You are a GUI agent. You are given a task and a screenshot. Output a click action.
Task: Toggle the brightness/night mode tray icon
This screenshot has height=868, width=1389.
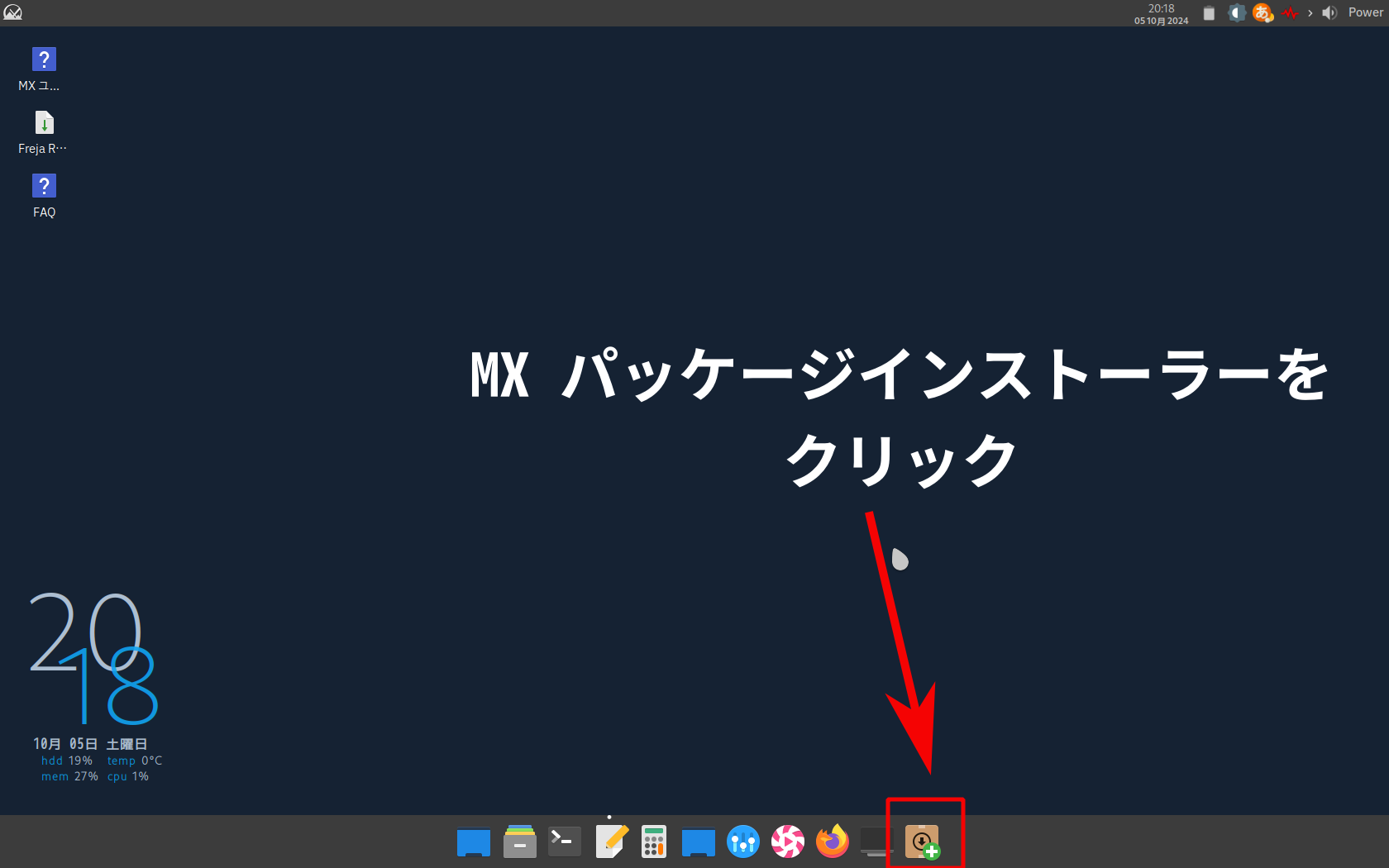[x=1237, y=12]
